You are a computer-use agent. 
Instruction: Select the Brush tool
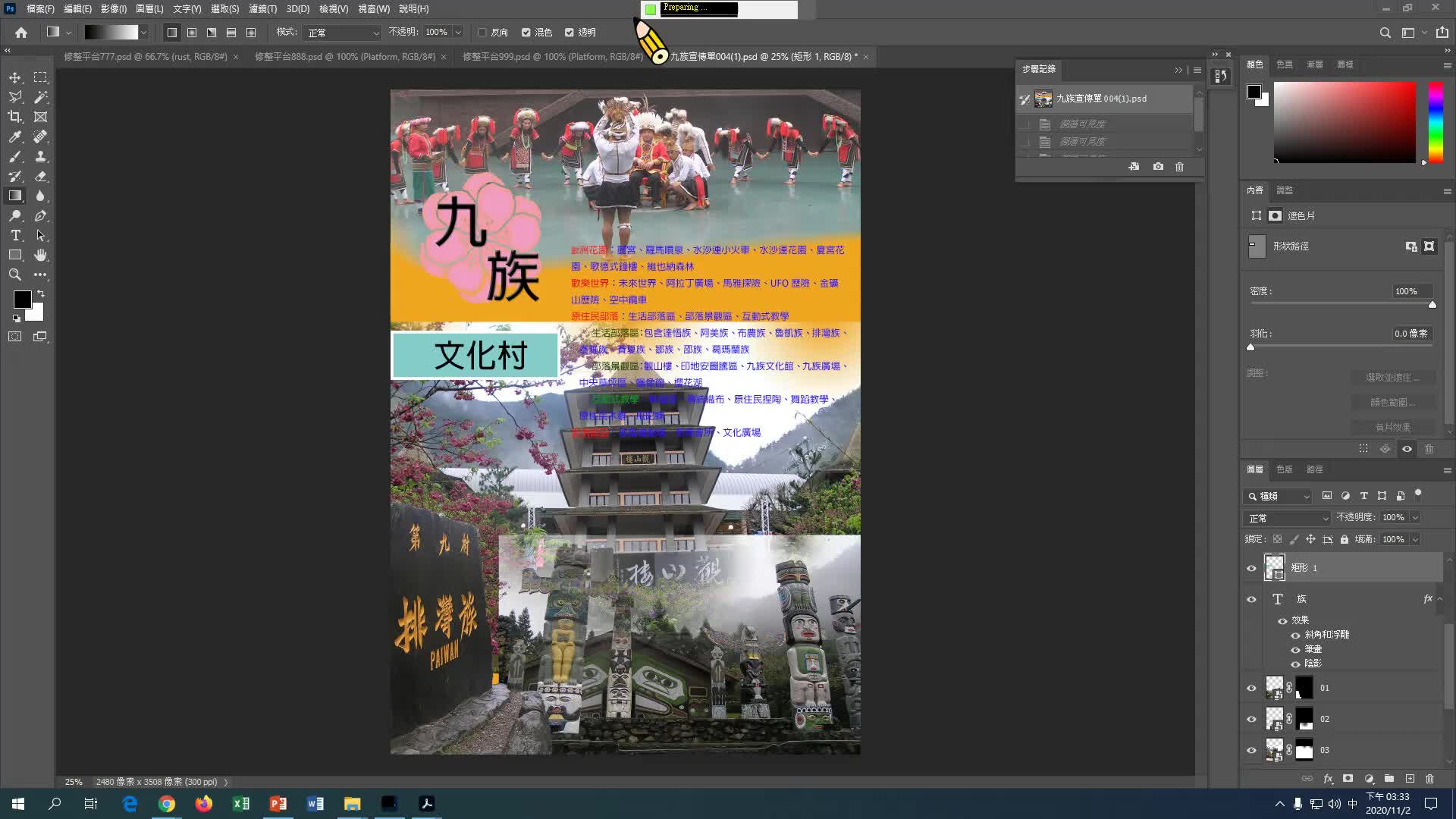(15, 156)
